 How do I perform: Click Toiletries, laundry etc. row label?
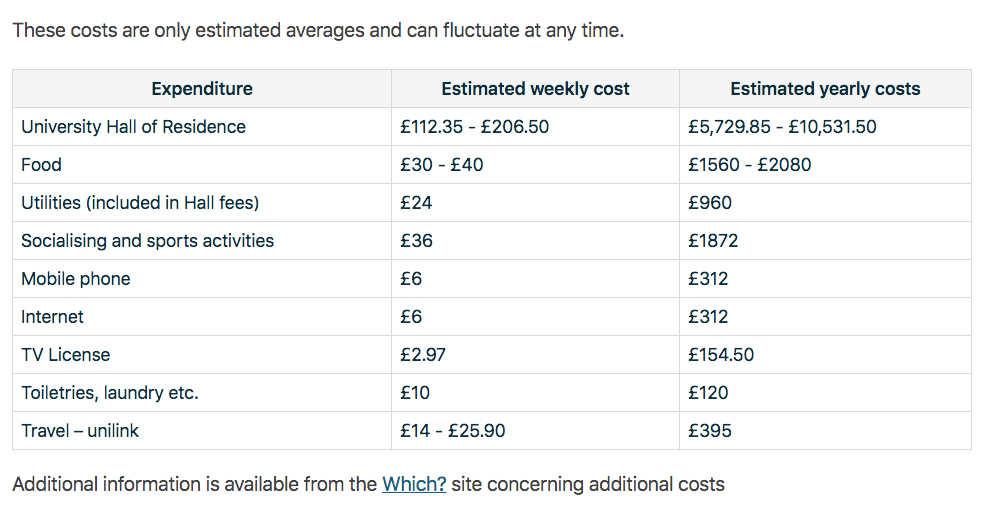[x=110, y=393]
